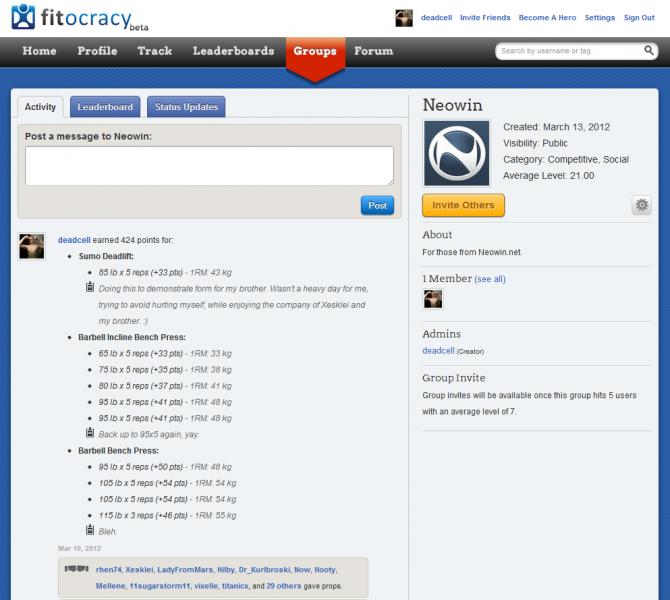
Task: Click the '115 lb x 3 reps' set line
Action: (x=168, y=516)
